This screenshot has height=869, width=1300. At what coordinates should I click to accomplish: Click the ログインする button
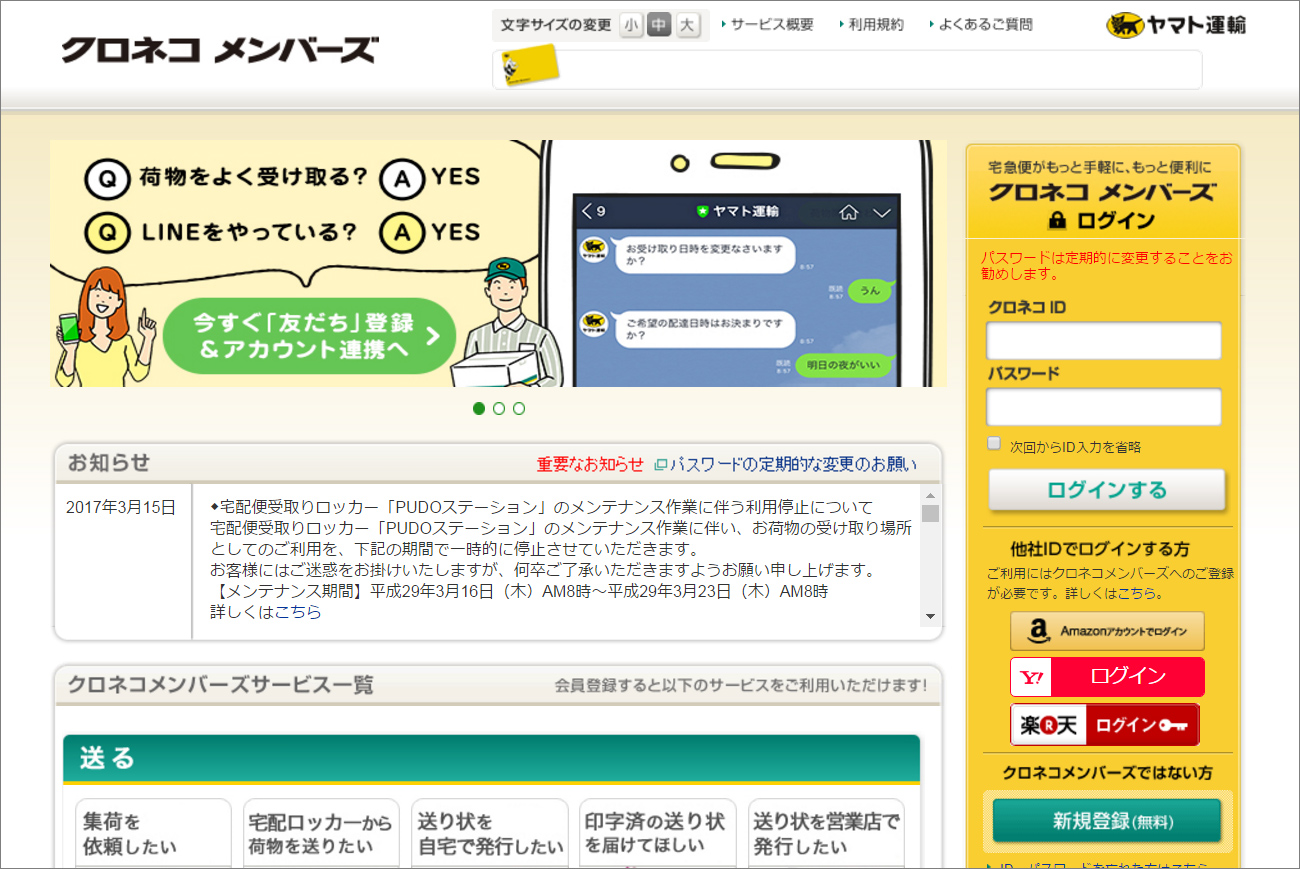tap(1107, 490)
